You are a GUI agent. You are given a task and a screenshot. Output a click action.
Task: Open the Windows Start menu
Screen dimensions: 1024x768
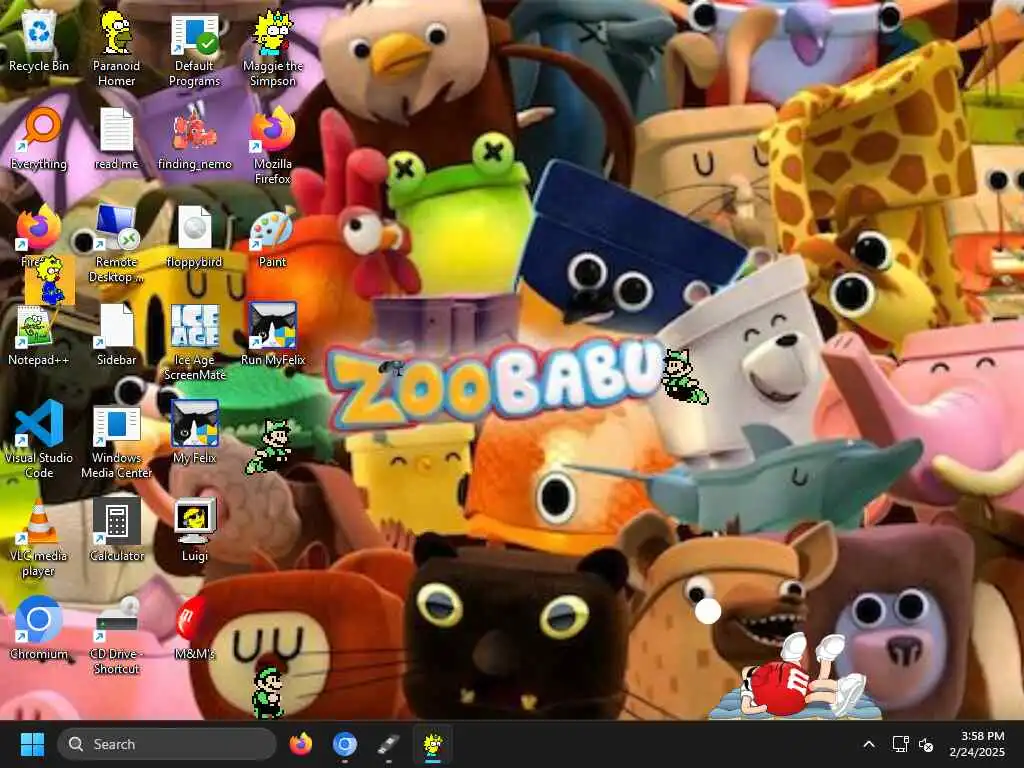[x=32, y=744]
